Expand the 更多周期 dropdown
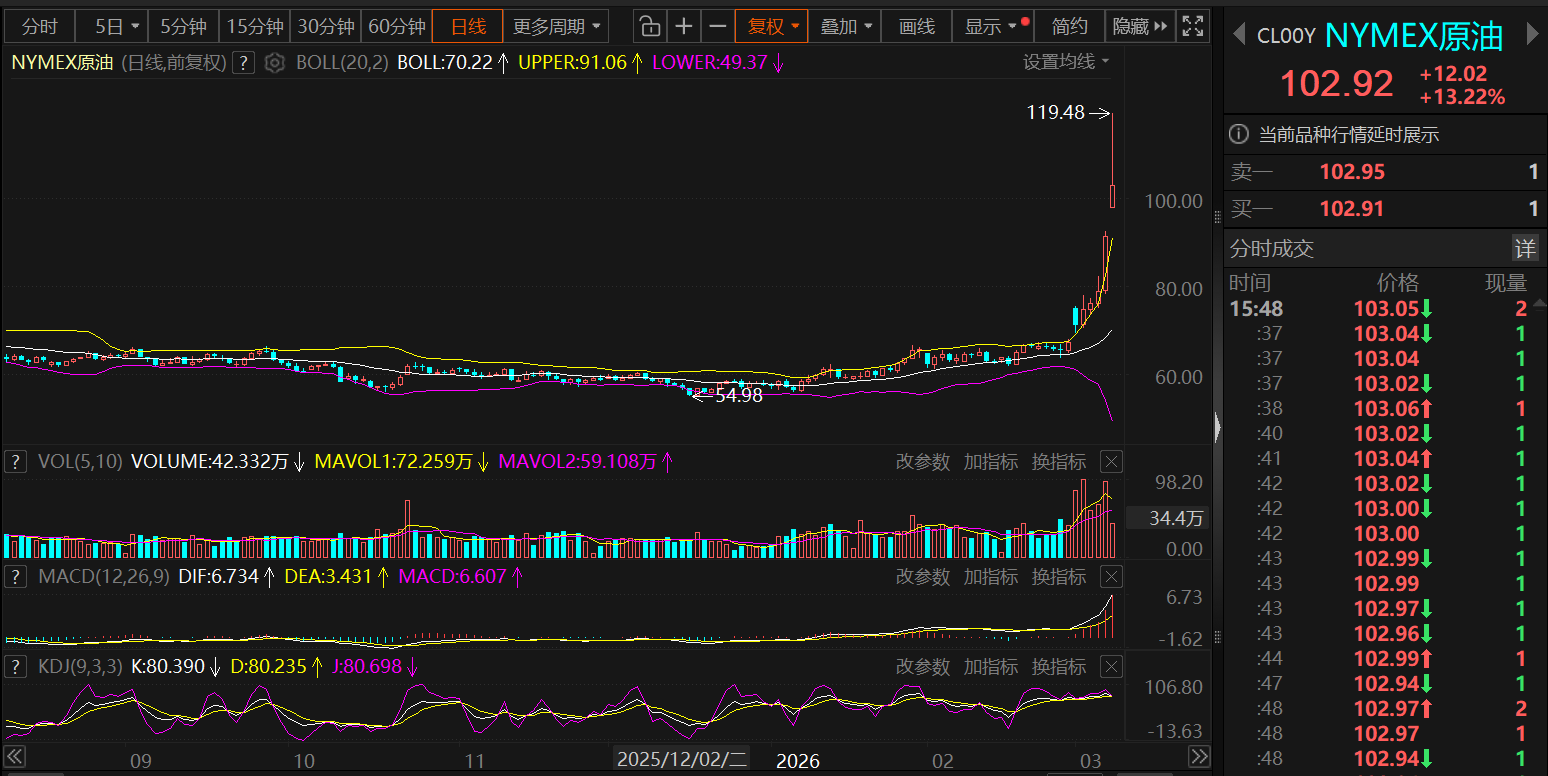This screenshot has height=776, width=1548. click(x=558, y=26)
